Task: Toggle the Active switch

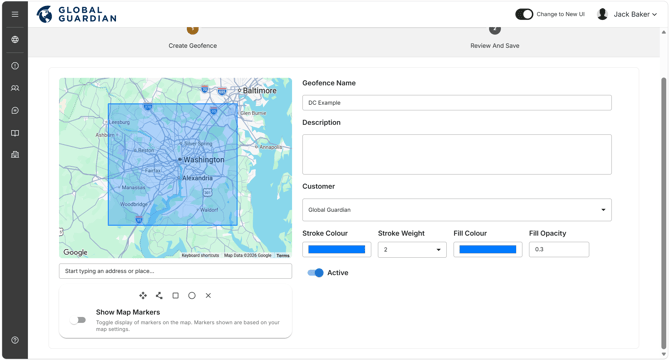Action: (x=316, y=273)
